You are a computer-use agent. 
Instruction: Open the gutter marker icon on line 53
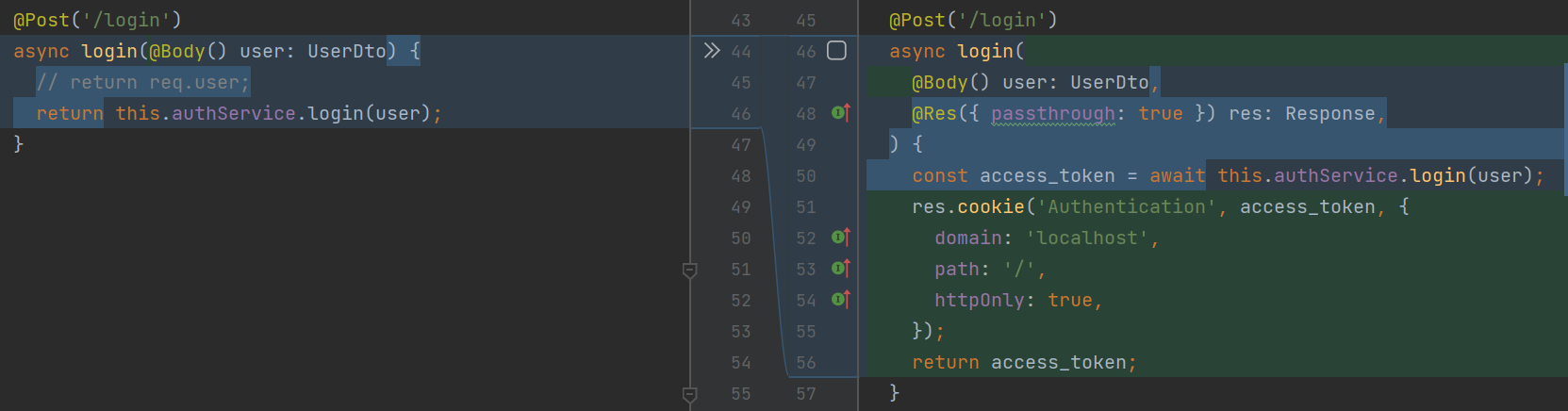841,269
